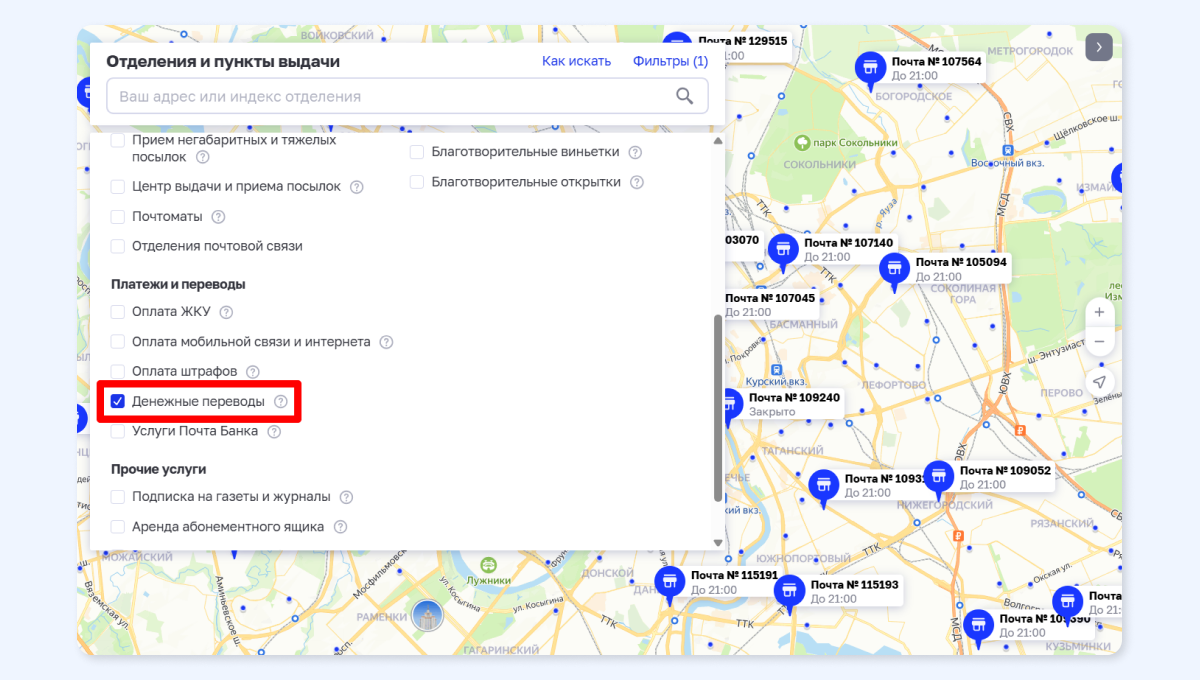Click the magnifier search icon
The image size is (1200, 680).
point(685,96)
